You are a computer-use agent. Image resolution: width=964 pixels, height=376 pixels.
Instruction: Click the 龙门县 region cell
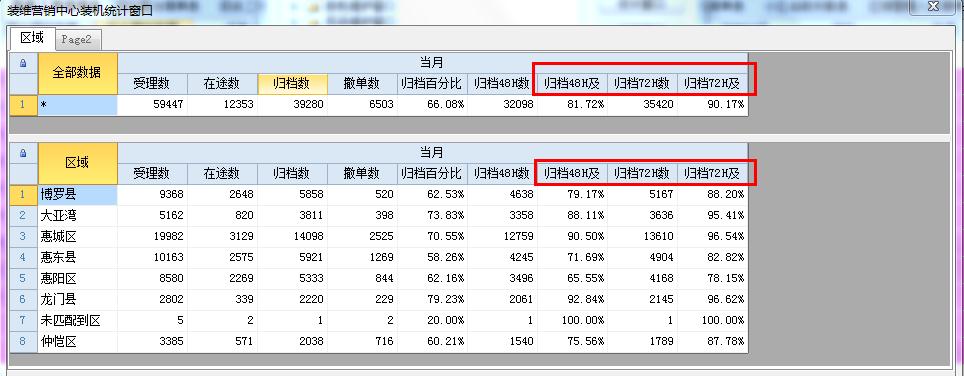click(x=77, y=299)
